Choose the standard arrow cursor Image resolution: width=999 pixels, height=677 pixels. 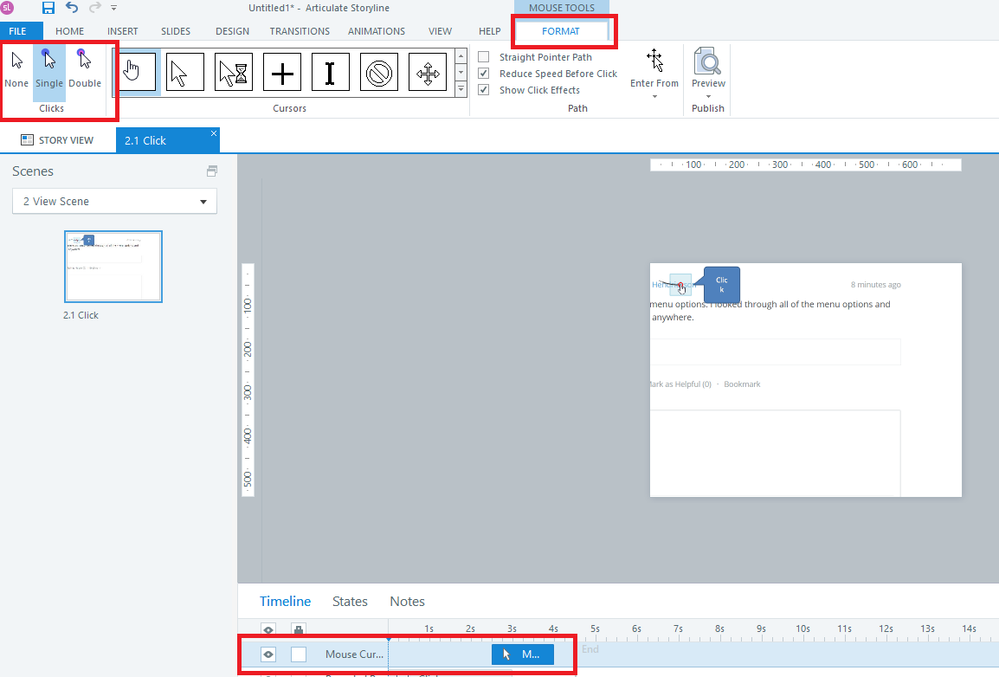(x=185, y=72)
